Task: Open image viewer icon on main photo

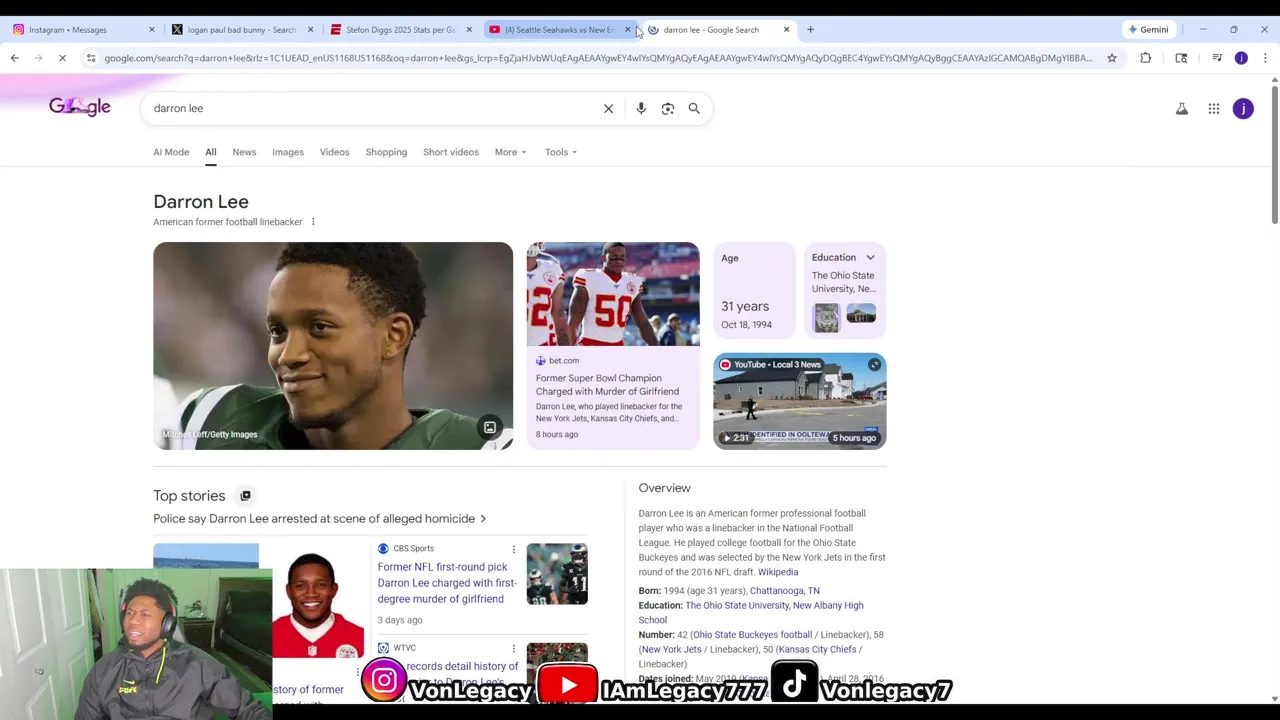Action: pyautogui.click(x=490, y=428)
